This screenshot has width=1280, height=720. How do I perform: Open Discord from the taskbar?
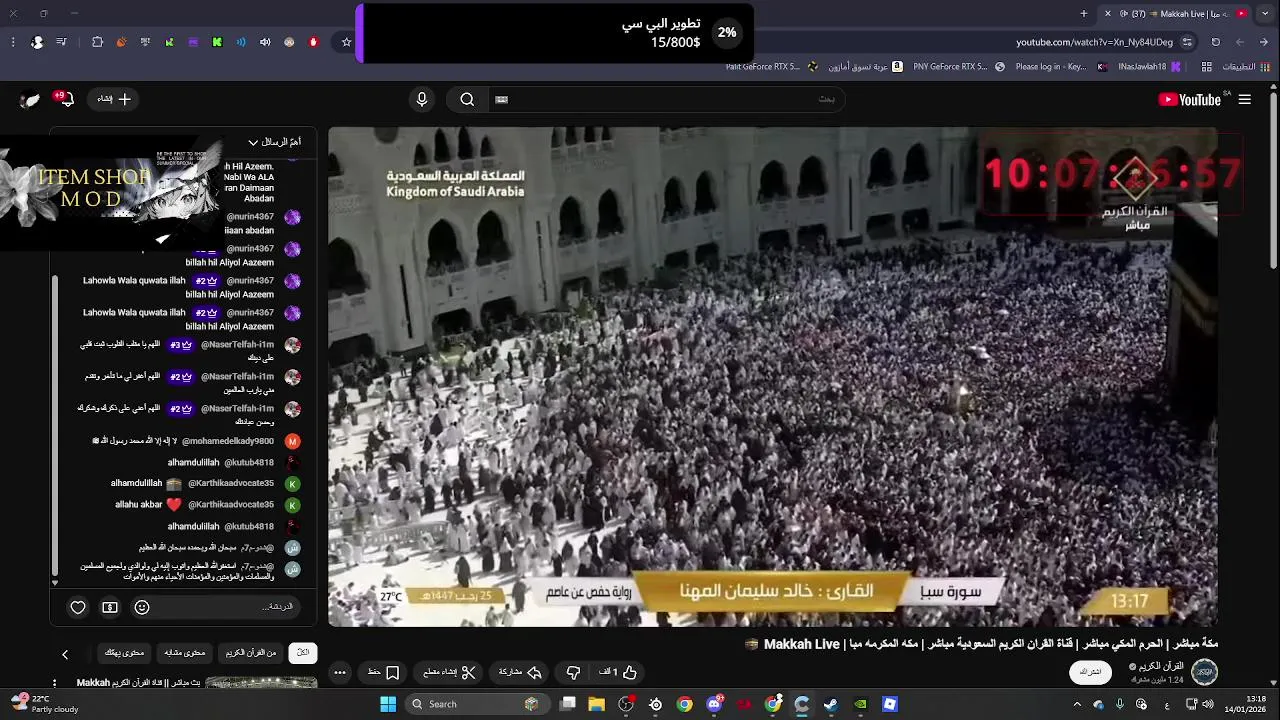point(714,704)
